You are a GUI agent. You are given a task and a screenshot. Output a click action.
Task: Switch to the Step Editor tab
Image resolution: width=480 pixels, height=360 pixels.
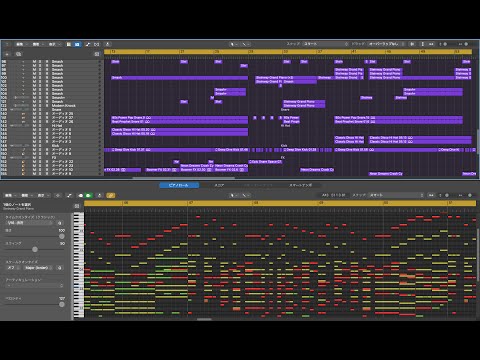click(x=258, y=185)
